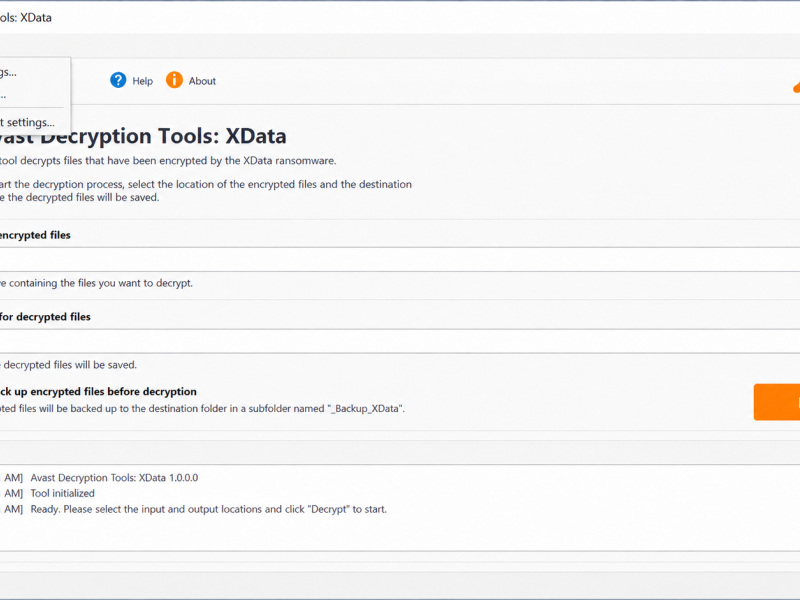Open the About dialog via orange info icon
The height and width of the screenshot is (600, 800).
coord(174,80)
